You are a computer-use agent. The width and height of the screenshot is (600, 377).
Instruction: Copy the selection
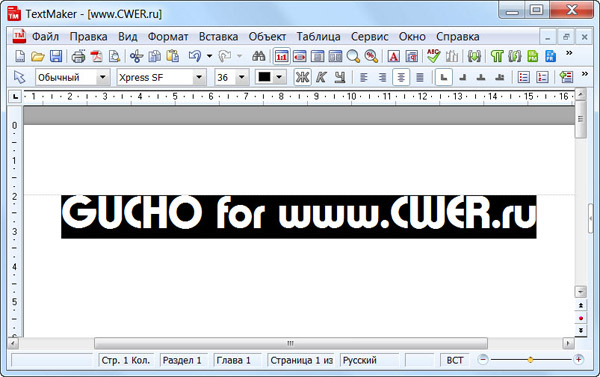point(155,56)
